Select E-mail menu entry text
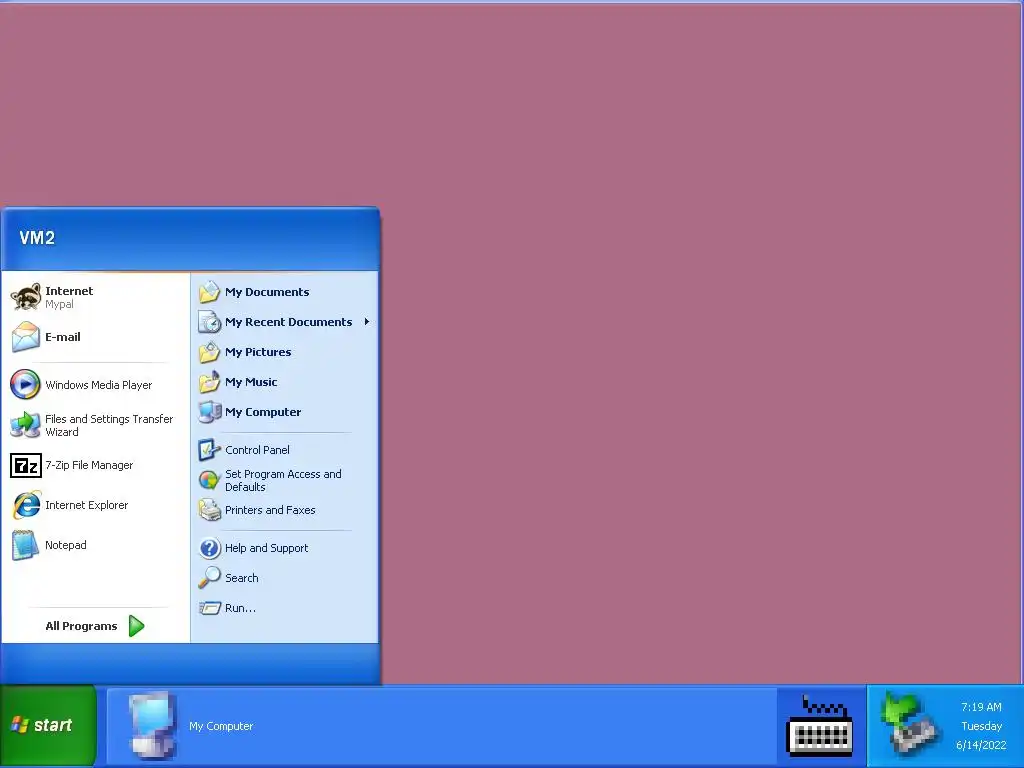This screenshot has width=1024, height=768. (x=63, y=337)
